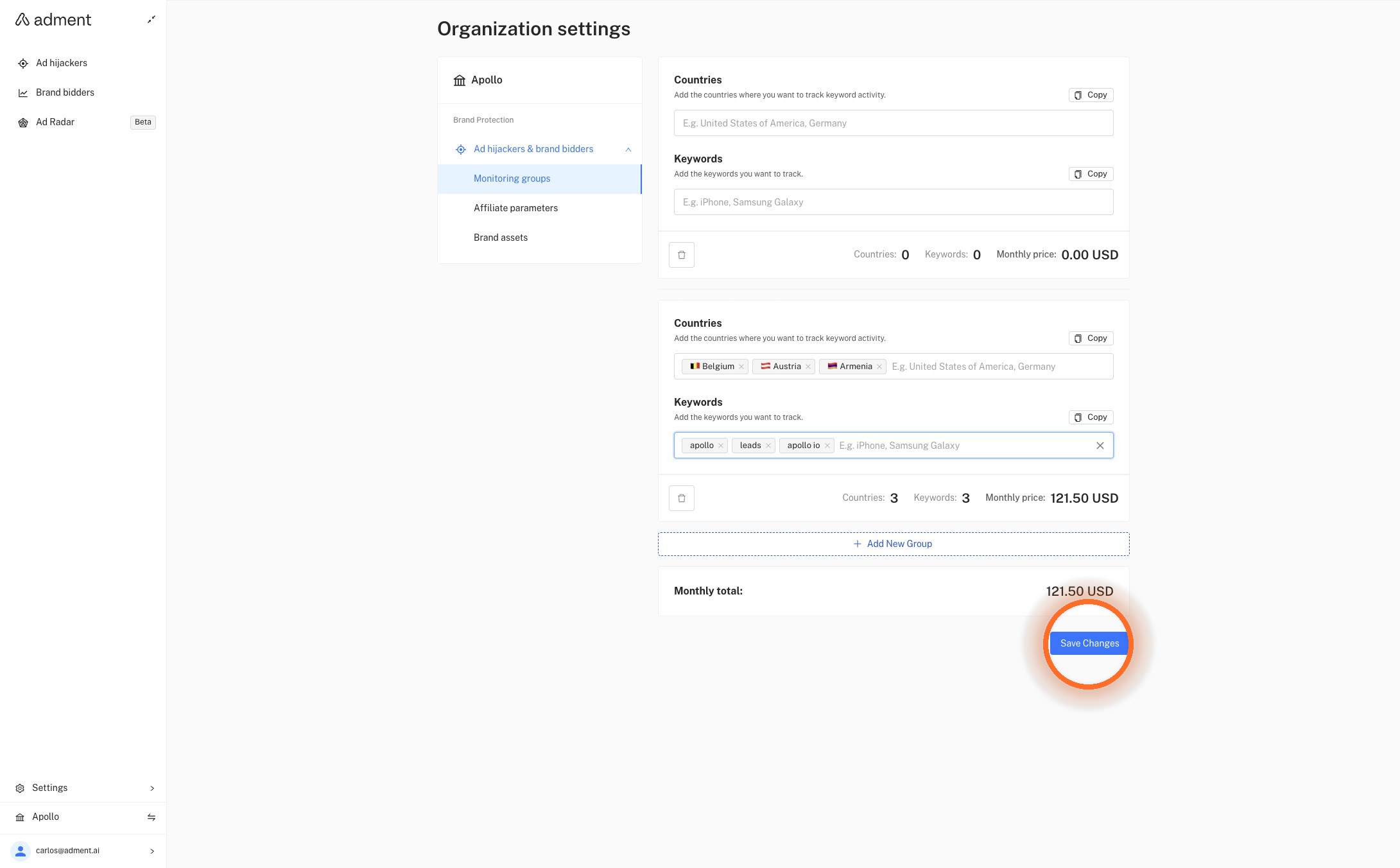Copy keywords of the second group

[1091, 417]
